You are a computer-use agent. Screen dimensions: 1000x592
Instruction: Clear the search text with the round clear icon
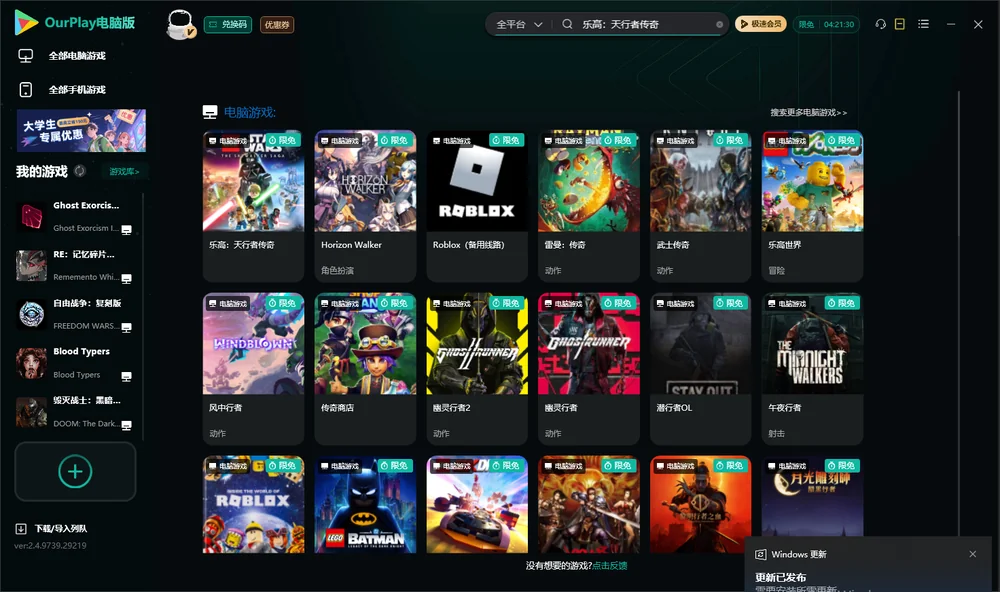pyautogui.click(x=719, y=25)
